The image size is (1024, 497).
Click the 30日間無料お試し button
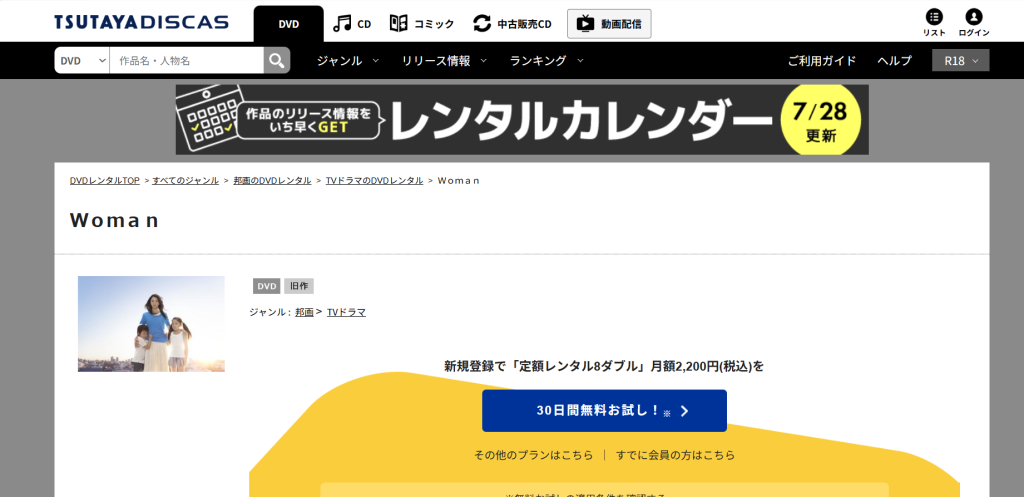coord(604,411)
